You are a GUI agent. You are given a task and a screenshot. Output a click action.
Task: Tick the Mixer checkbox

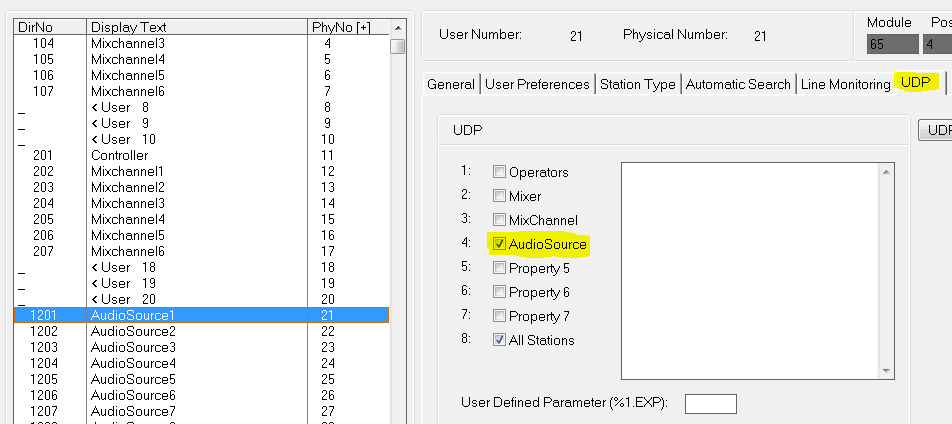tap(500, 196)
